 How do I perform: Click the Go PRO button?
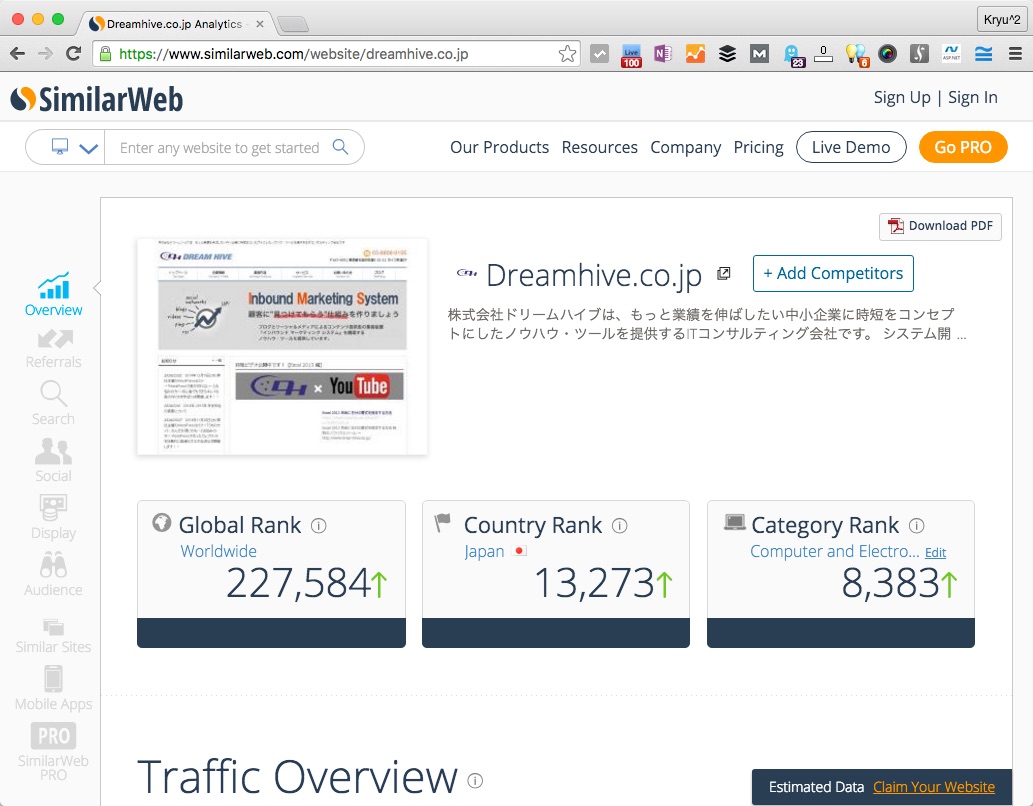coord(963,147)
